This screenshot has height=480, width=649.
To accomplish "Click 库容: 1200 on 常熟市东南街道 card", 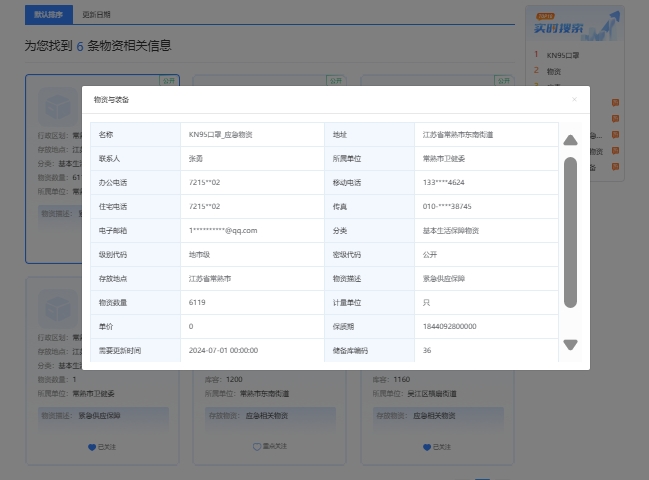I will tap(224, 379).
